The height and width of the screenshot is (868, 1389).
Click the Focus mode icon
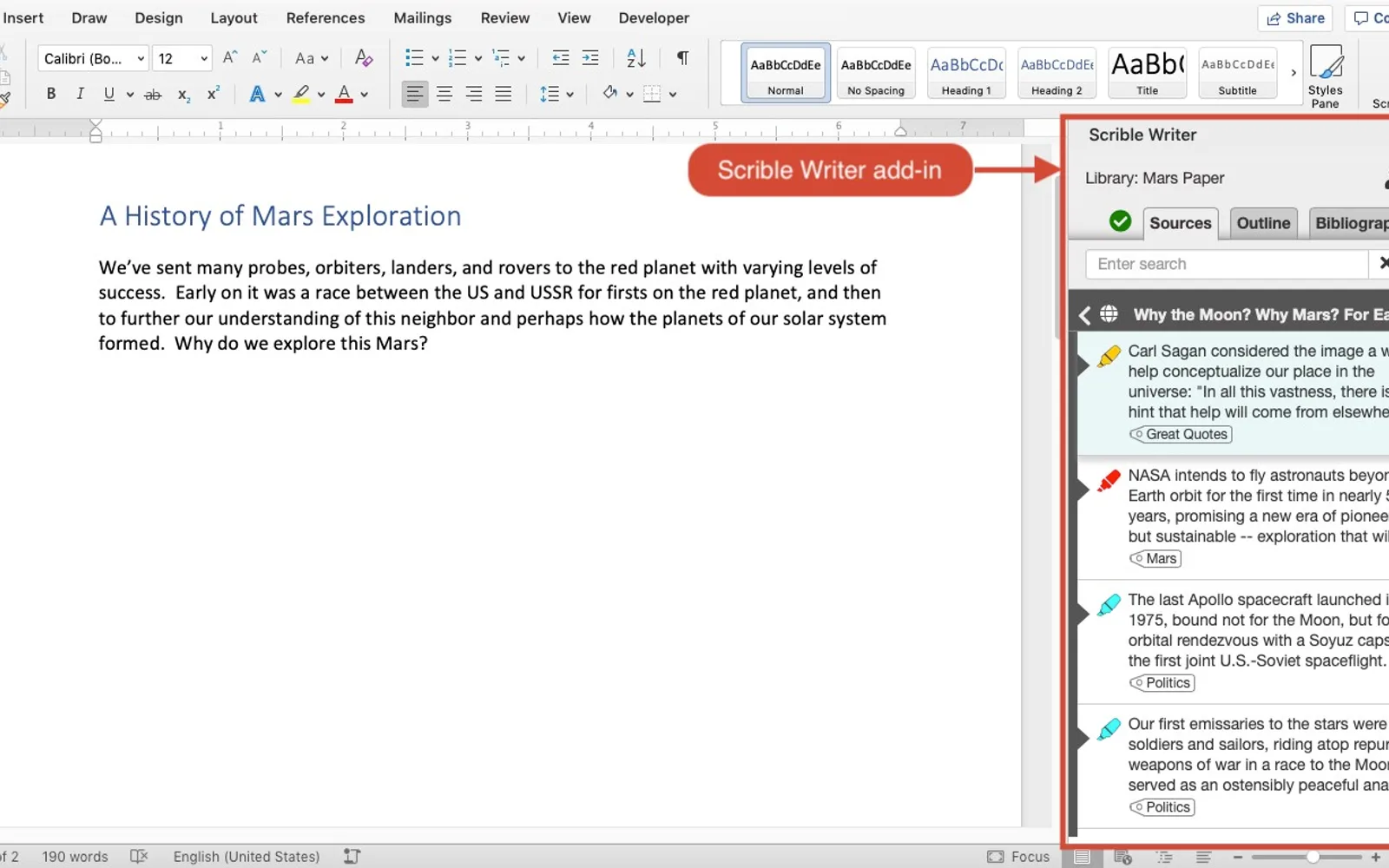pyautogui.click(x=996, y=857)
